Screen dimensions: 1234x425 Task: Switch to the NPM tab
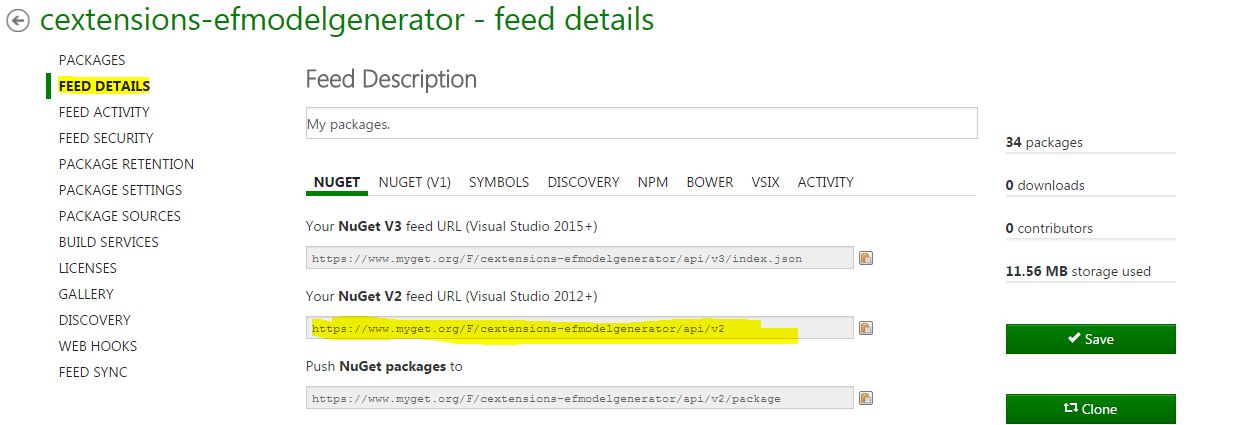coord(653,182)
